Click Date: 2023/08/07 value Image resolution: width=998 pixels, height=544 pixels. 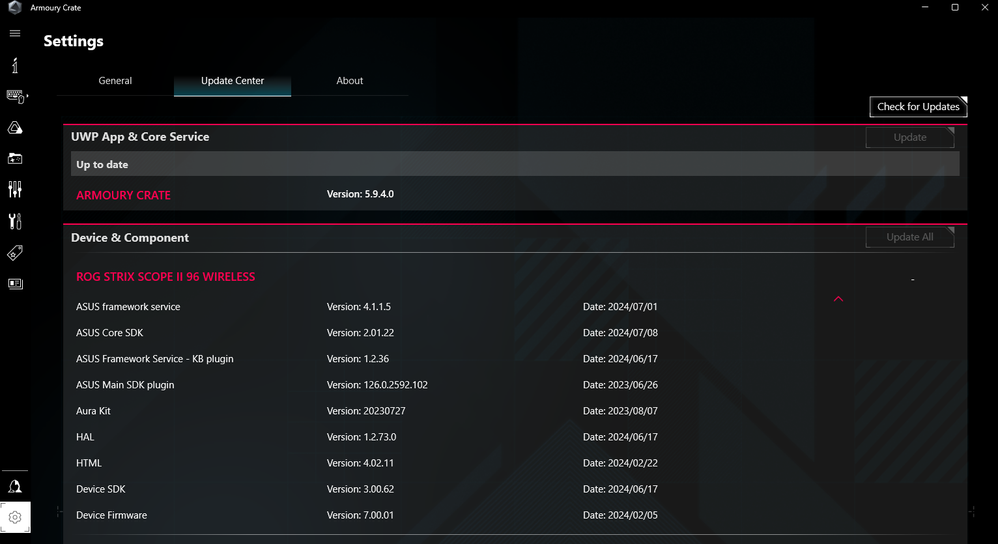pos(620,411)
